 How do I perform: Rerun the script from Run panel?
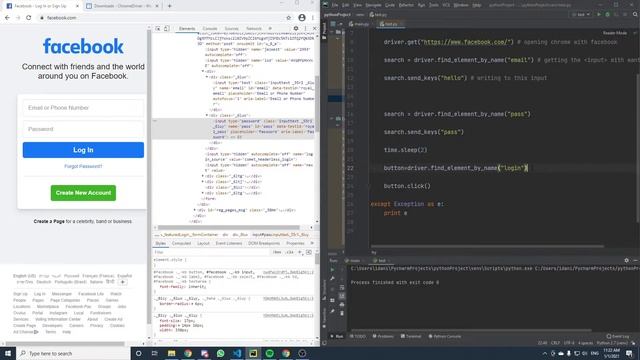[332, 270]
